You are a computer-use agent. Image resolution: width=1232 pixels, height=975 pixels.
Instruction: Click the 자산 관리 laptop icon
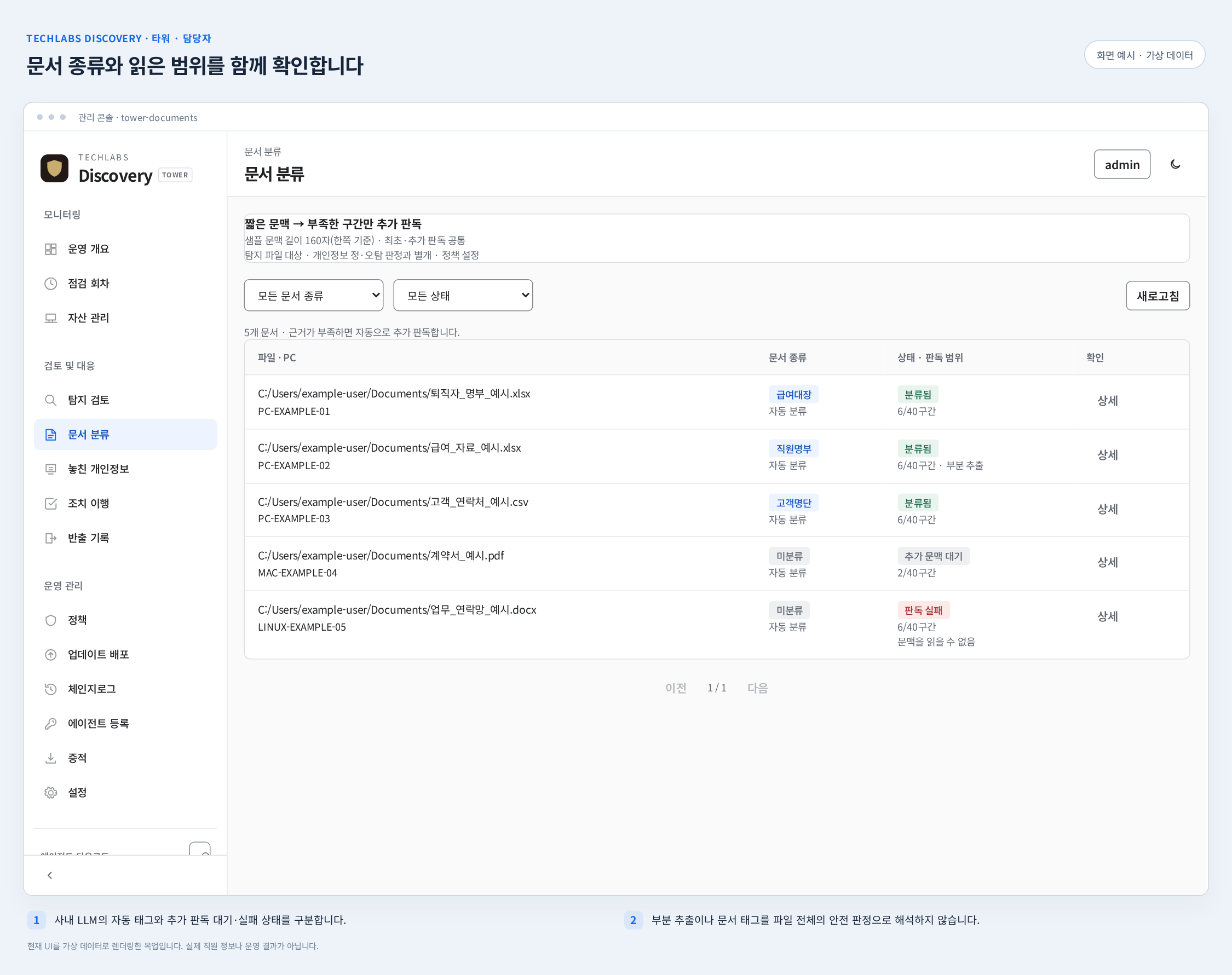click(x=51, y=318)
